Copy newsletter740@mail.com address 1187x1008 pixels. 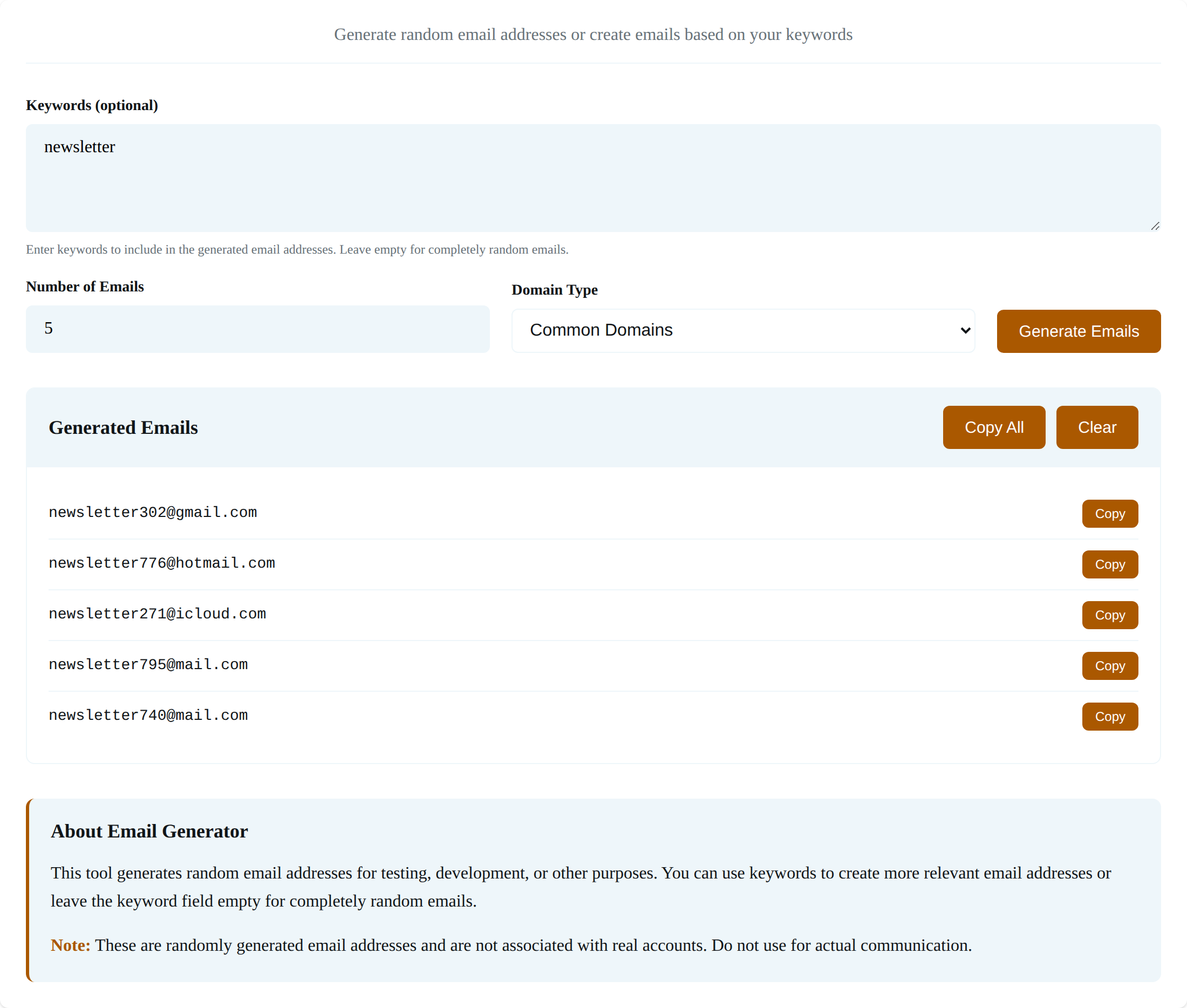click(1110, 716)
